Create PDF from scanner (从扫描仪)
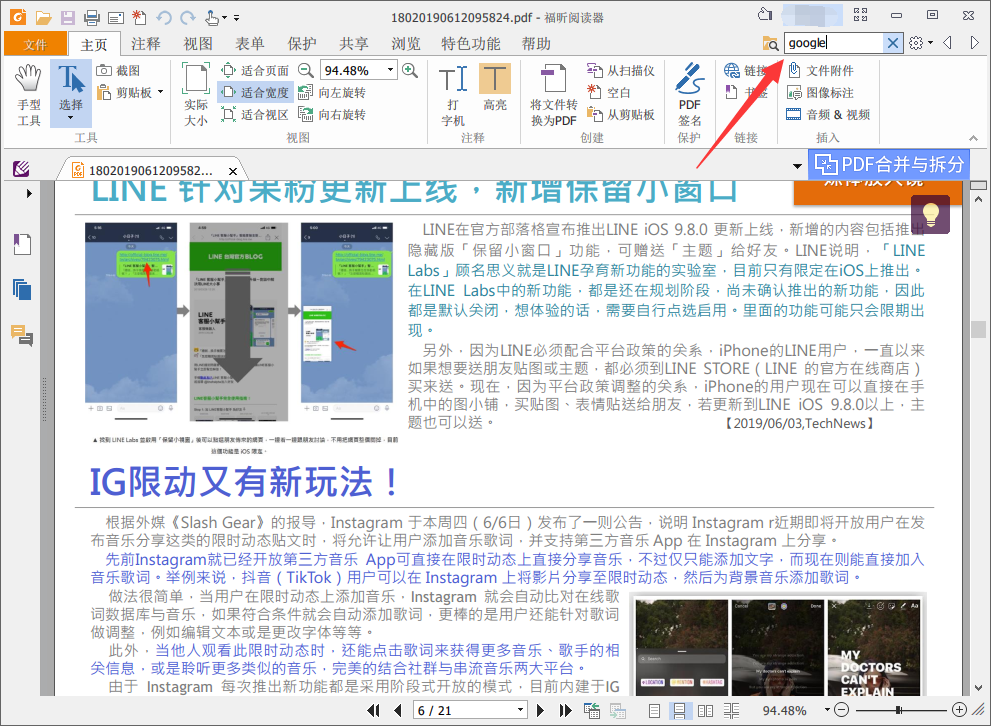This screenshot has width=991, height=726. (x=621, y=71)
